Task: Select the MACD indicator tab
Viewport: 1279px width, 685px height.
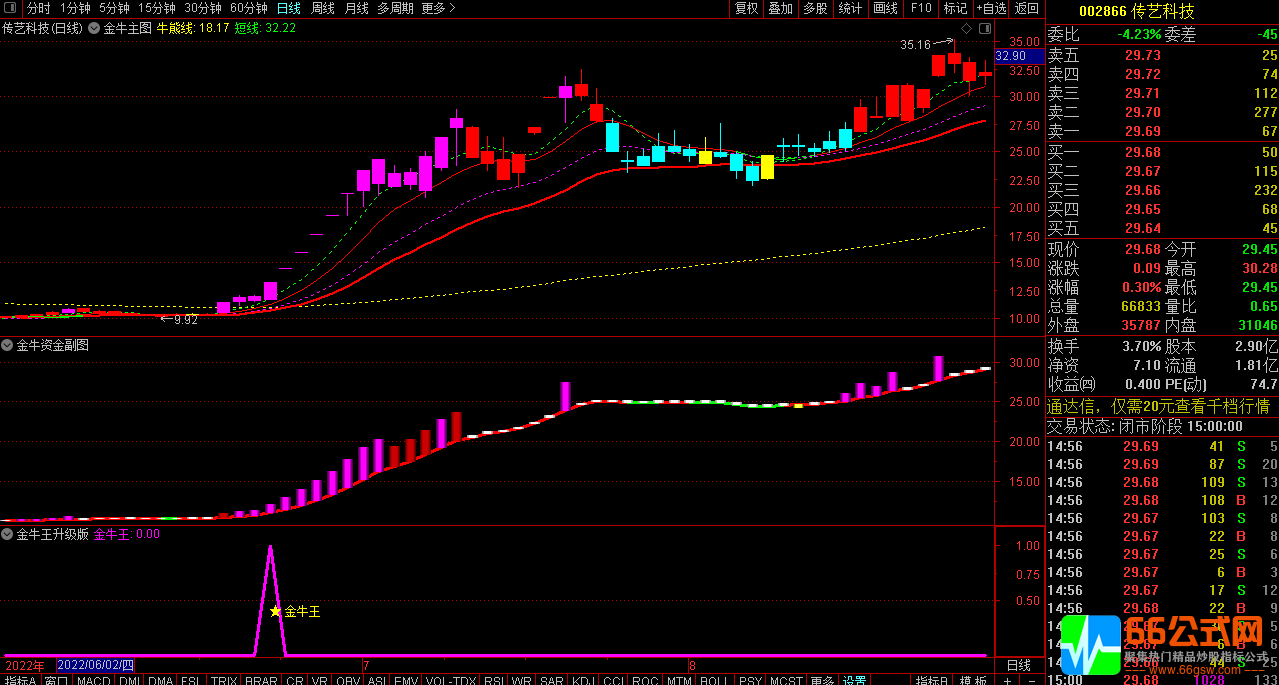Action: point(94,680)
